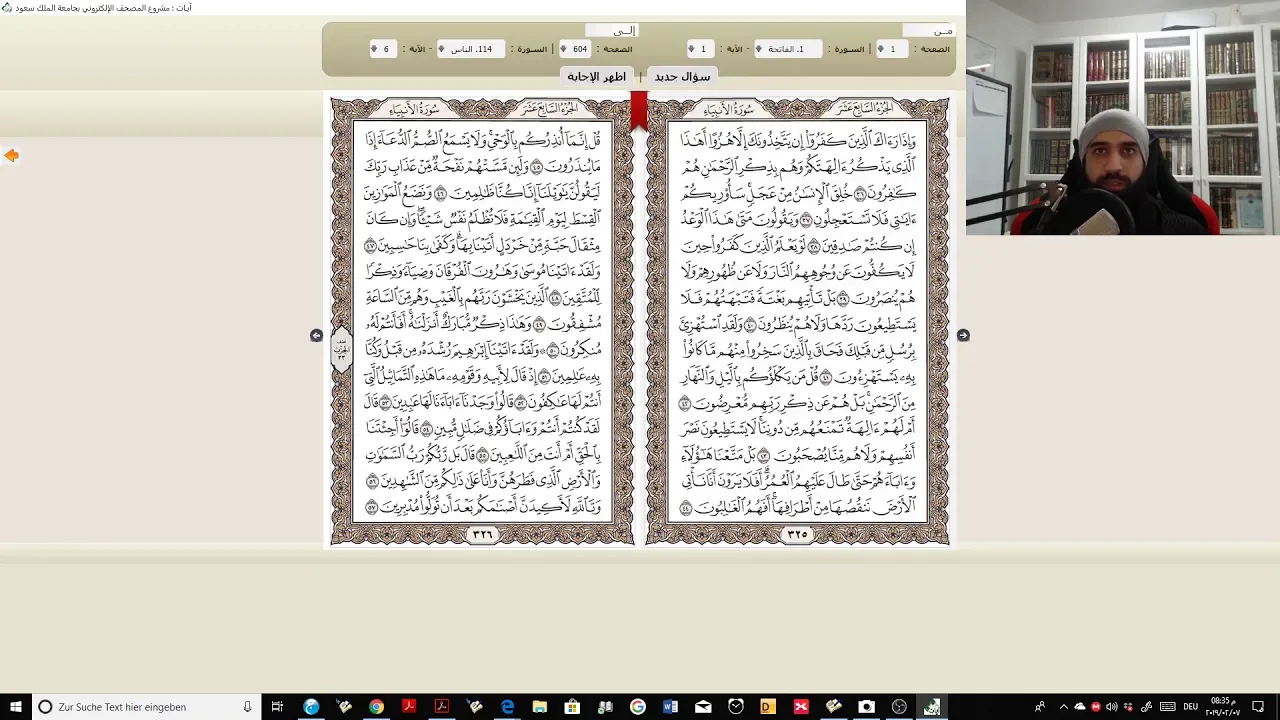Open the red Adobe Acrobat icon in taskbar

[408, 707]
